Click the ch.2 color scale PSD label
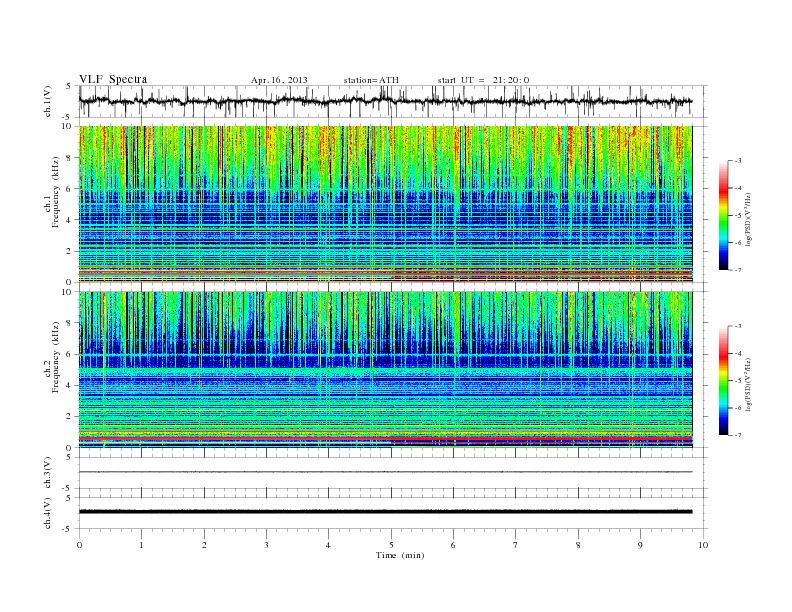The height and width of the screenshot is (612, 792). [750, 384]
